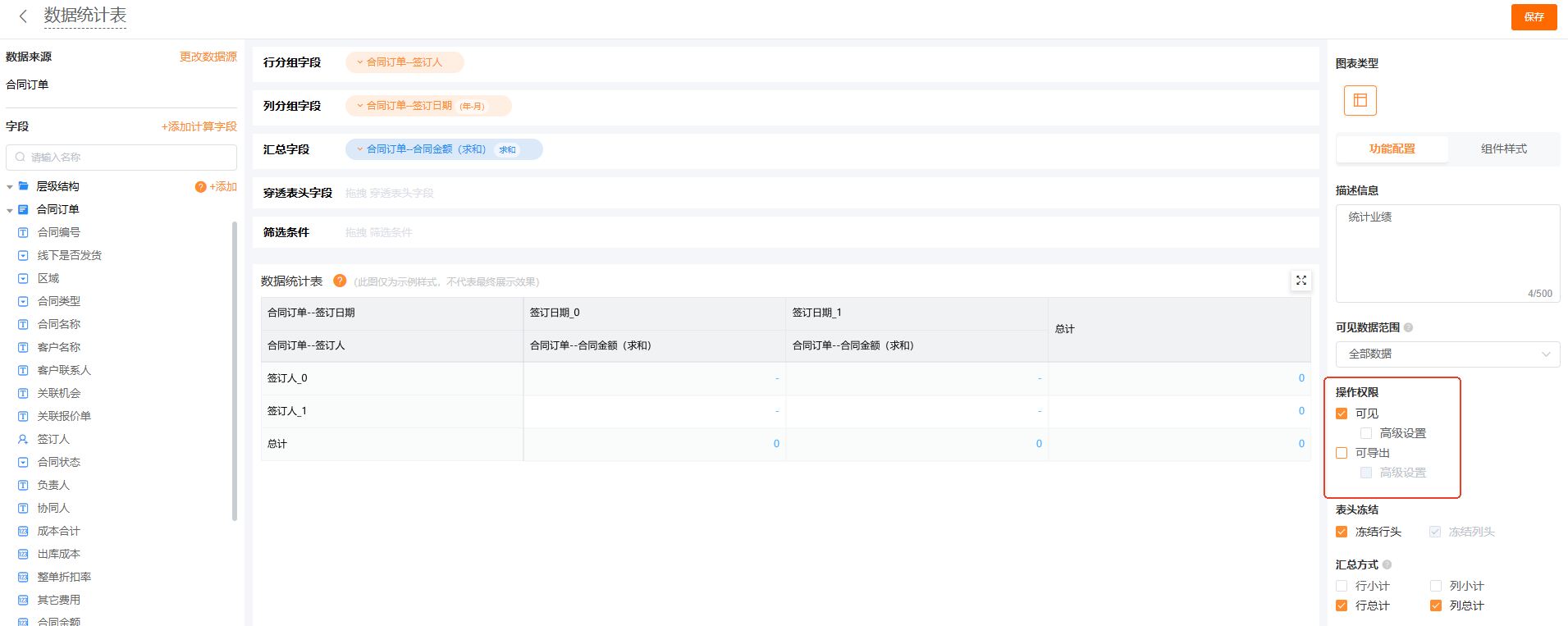This screenshot has height=626, width=1568.
Task: Collapse the 合同订单 tree node
Action: click(10, 210)
